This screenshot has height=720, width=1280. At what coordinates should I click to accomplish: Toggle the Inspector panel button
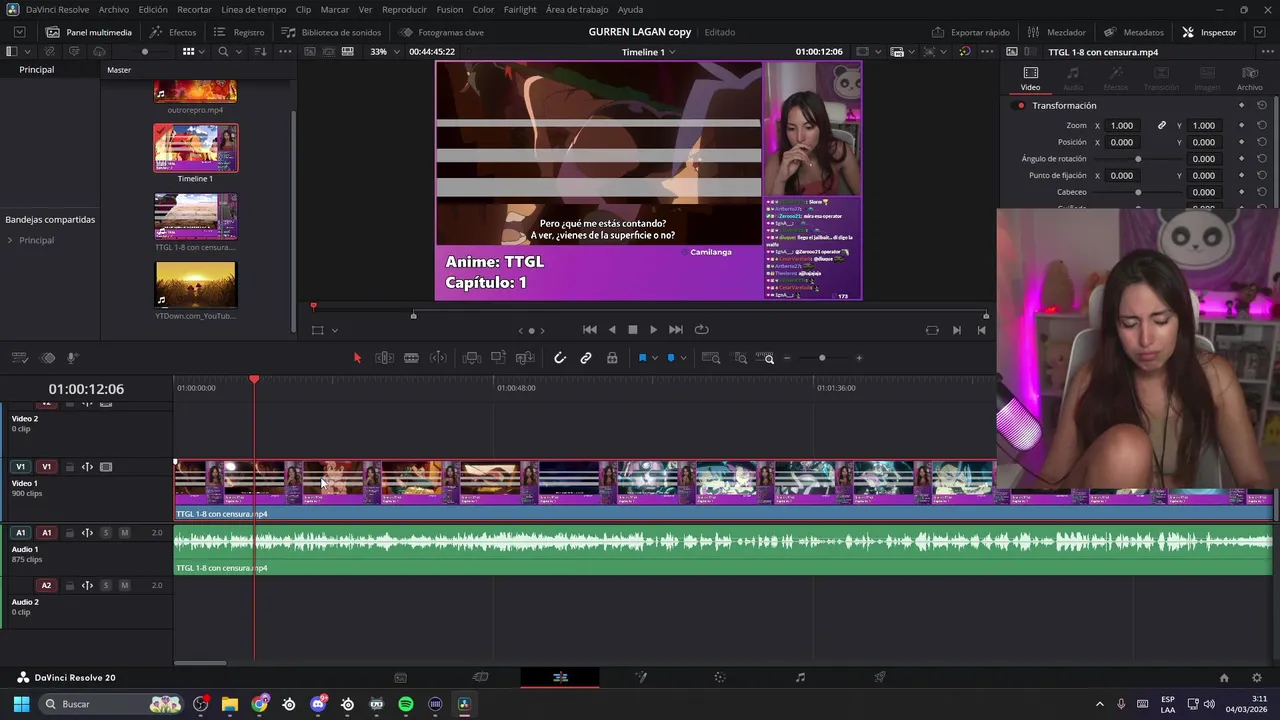1209,32
